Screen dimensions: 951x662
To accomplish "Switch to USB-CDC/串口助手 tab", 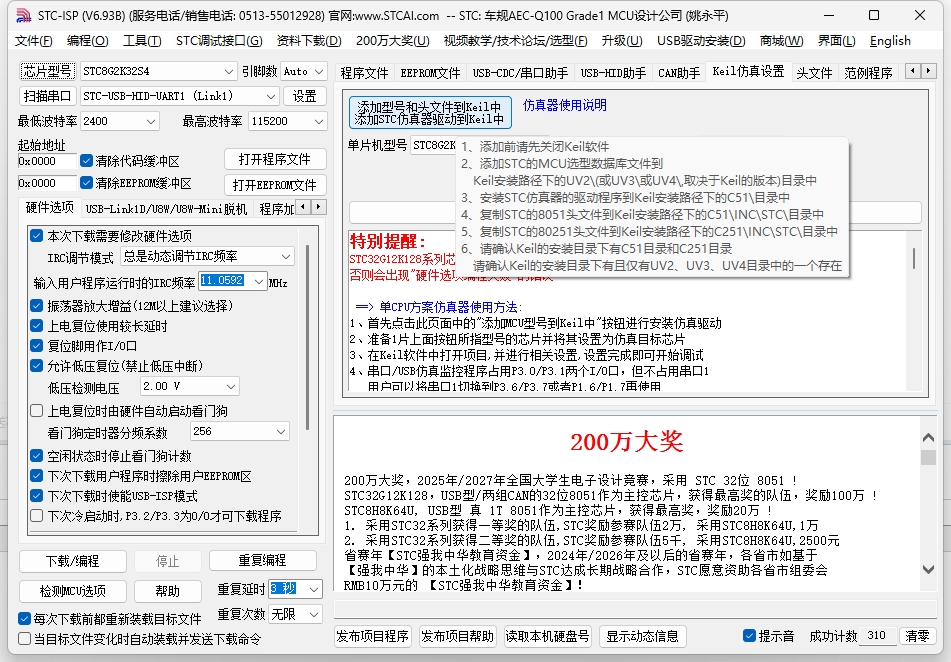I will tap(520, 73).
